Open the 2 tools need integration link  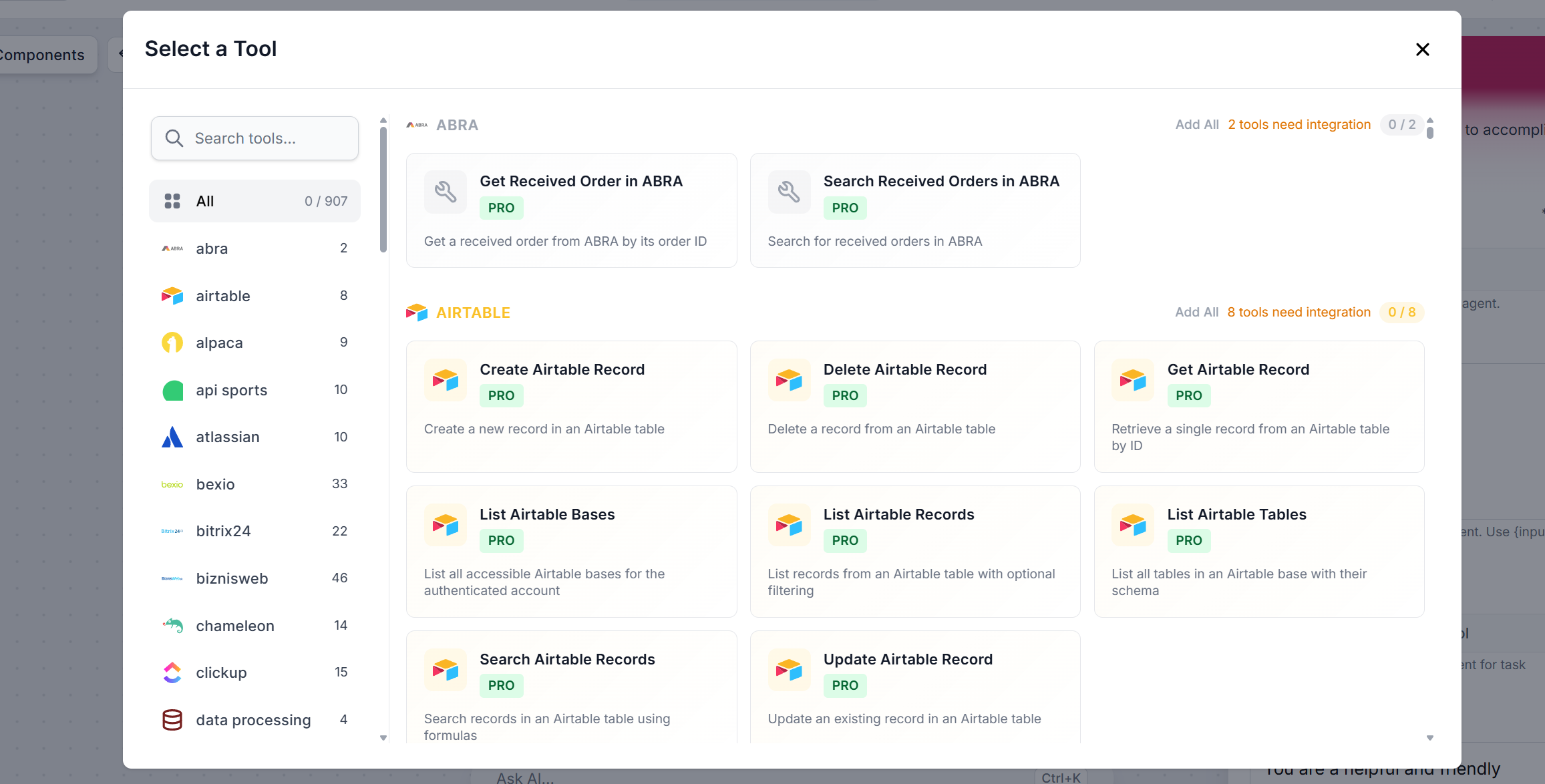pyautogui.click(x=1299, y=125)
